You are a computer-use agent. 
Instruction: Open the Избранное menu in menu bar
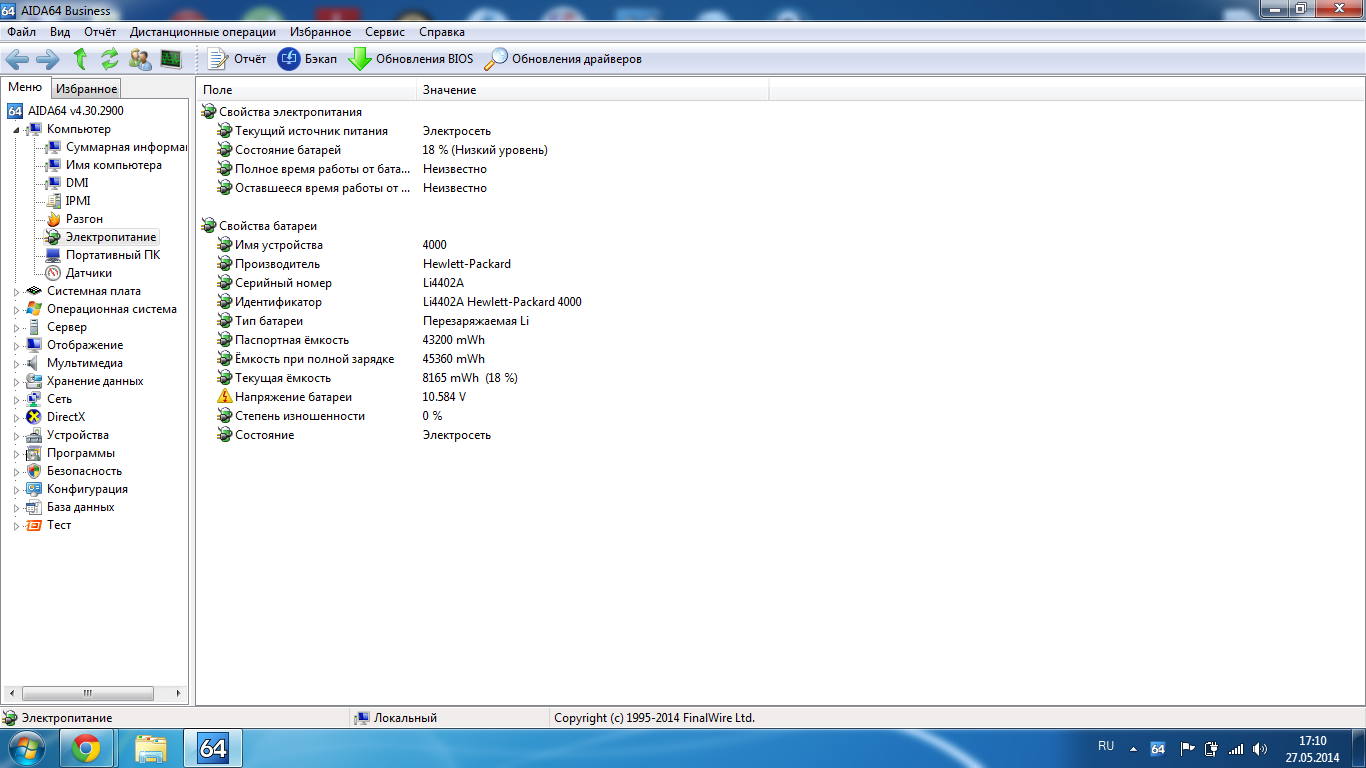[321, 32]
